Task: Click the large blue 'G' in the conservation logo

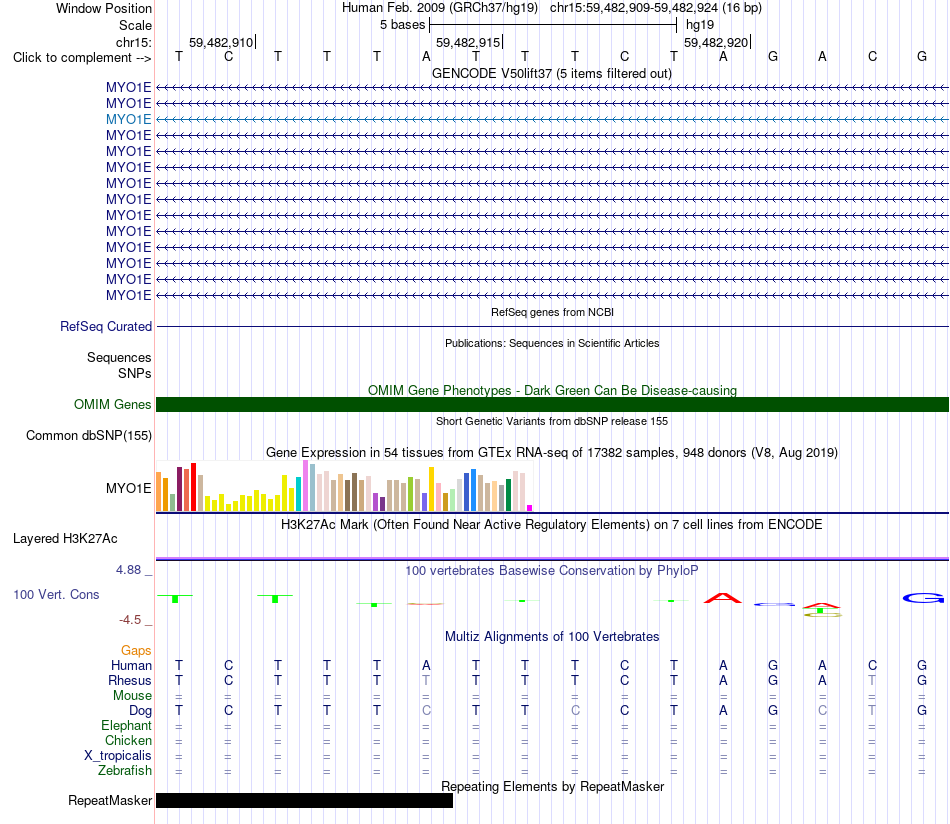Action: [x=923, y=599]
